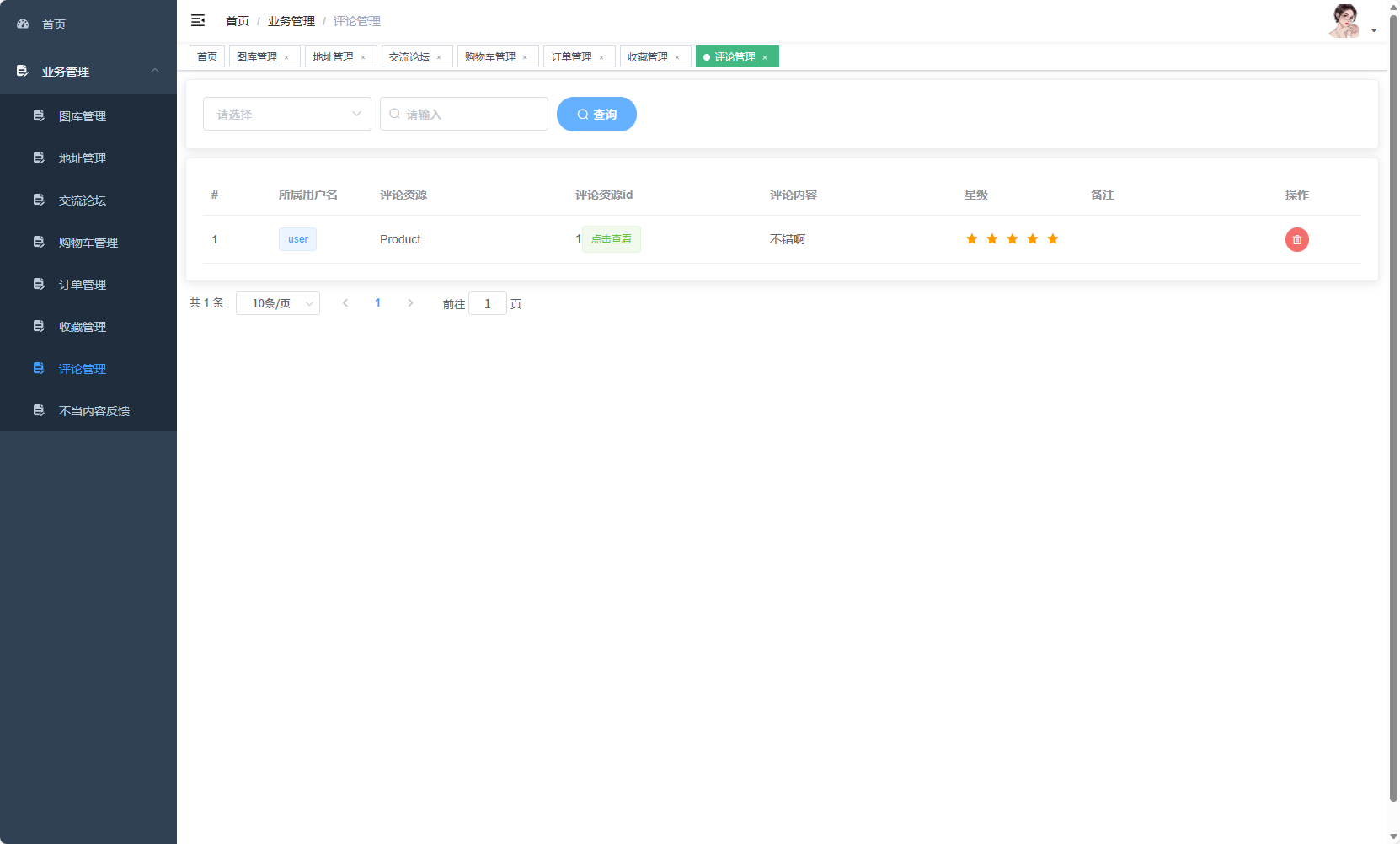
Task: Click the 查询 search button
Action: pos(596,115)
